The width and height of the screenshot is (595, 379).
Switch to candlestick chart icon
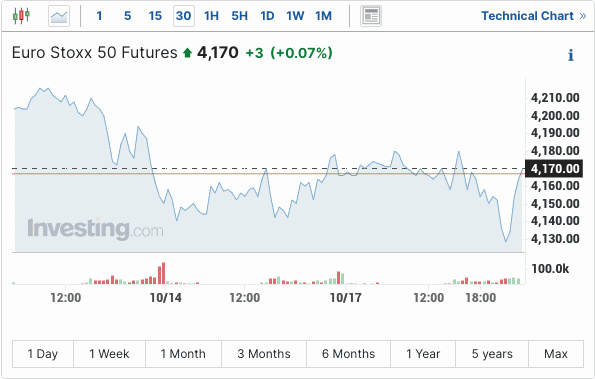21,16
